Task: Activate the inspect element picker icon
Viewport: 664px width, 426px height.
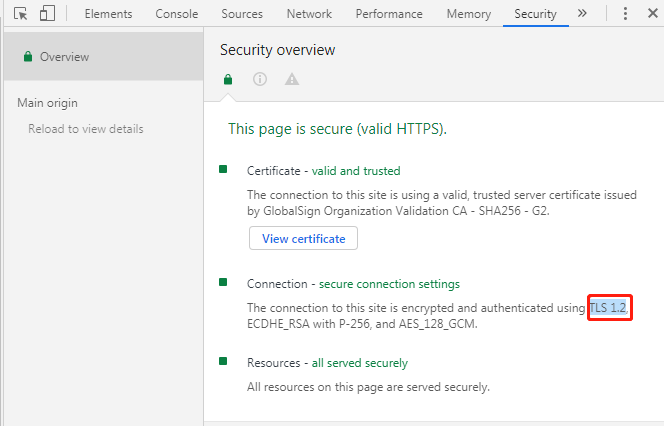Action: [x=20, y=14]
